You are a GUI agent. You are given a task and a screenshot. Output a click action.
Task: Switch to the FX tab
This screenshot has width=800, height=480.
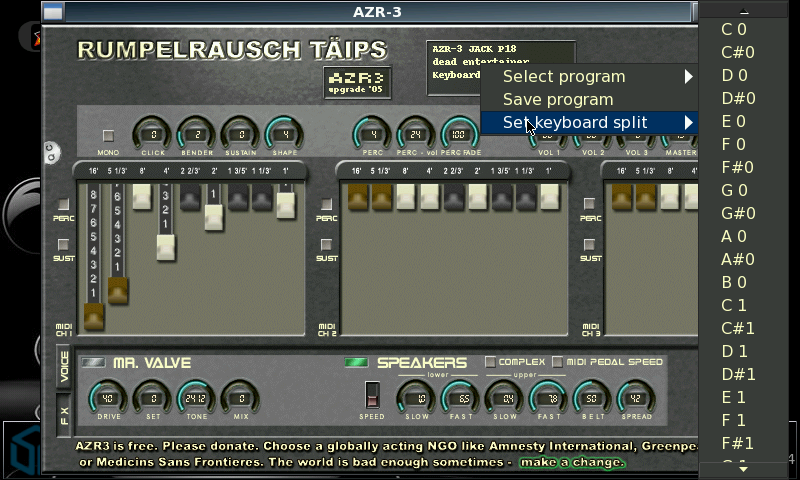(x=64, y=415)
